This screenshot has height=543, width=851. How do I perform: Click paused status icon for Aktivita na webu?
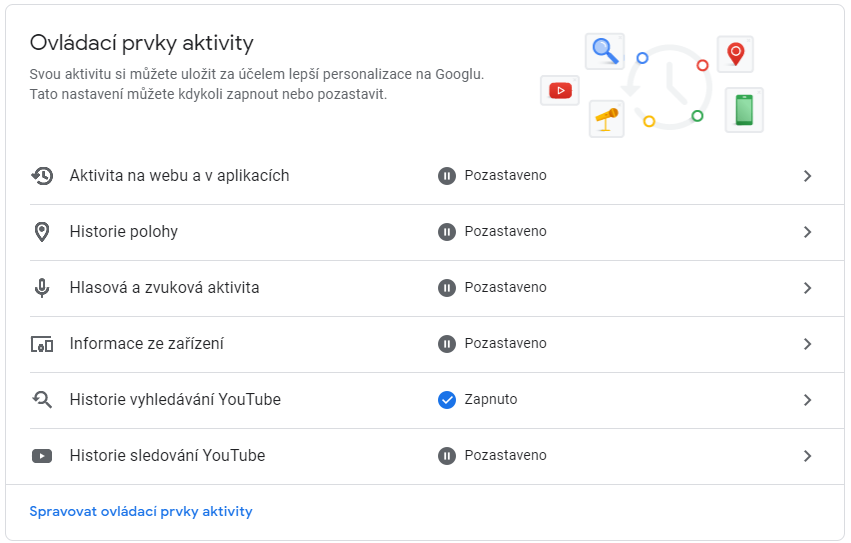[x=447, y=176]
